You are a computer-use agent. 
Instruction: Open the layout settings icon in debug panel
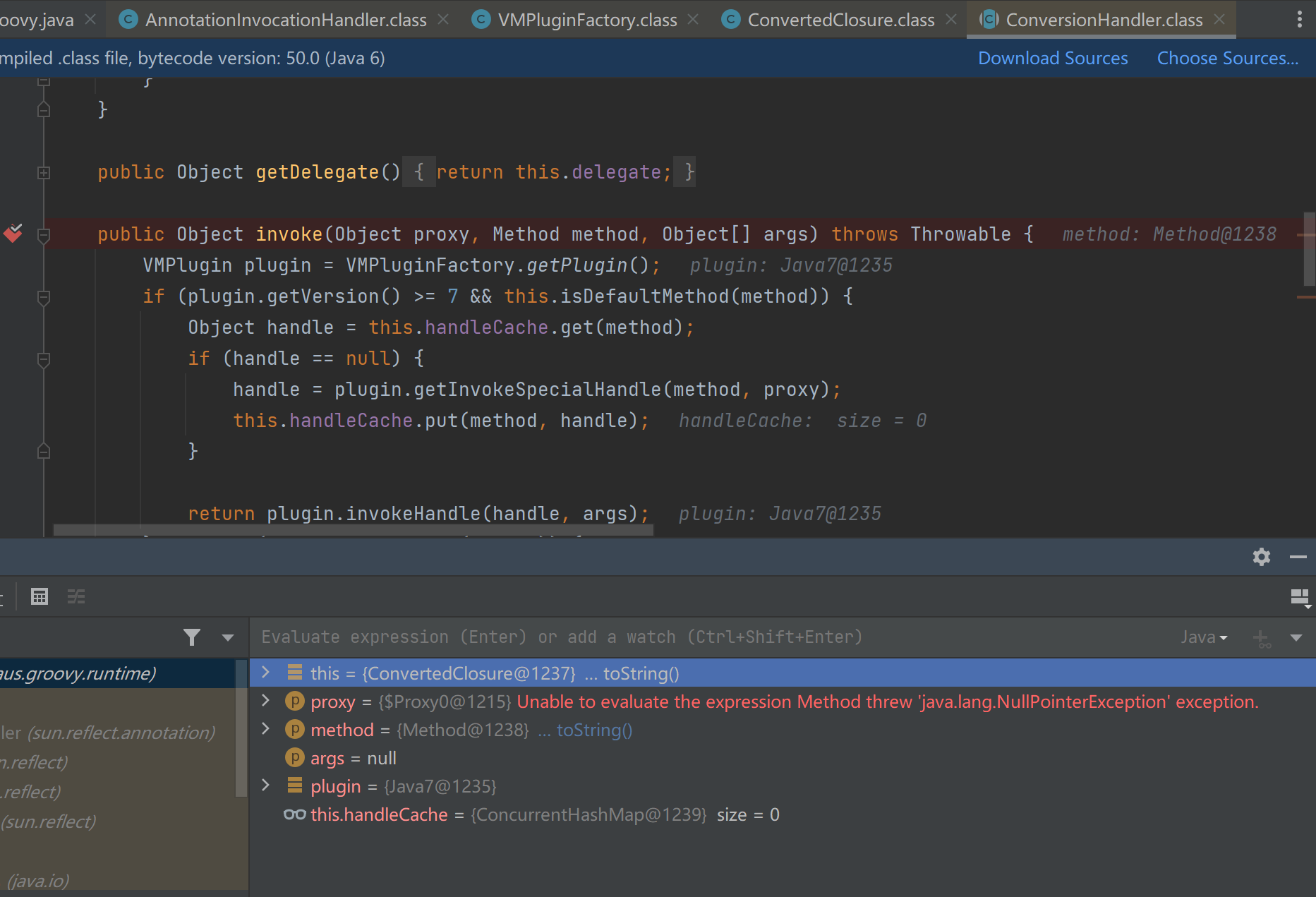click(x=1299, y=598)
